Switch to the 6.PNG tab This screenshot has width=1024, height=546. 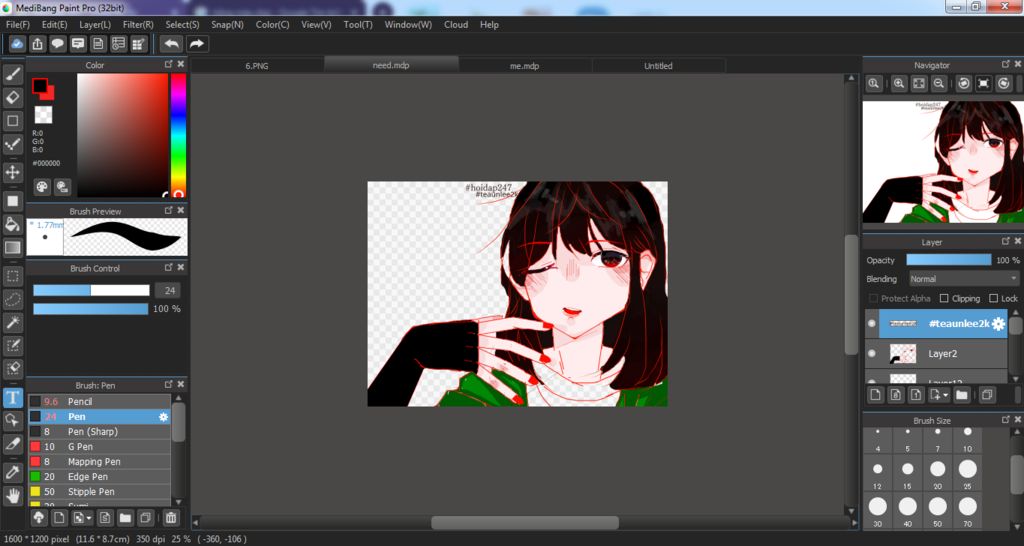point(257,65)
